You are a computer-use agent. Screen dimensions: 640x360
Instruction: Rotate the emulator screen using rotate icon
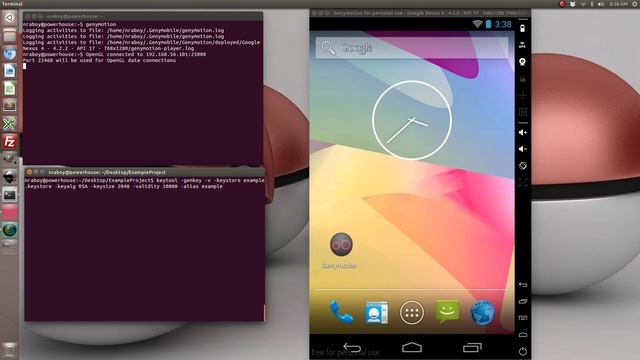pyautogui.click(x=523, y=166)
